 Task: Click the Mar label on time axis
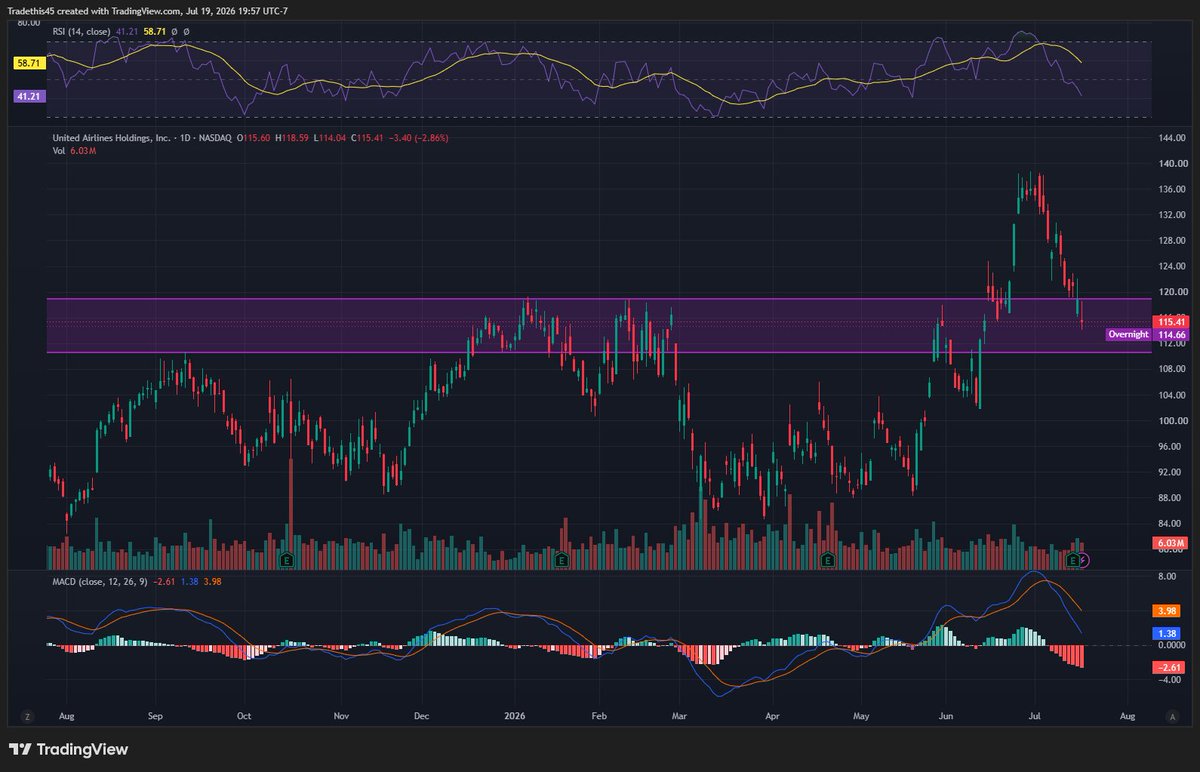679,716
